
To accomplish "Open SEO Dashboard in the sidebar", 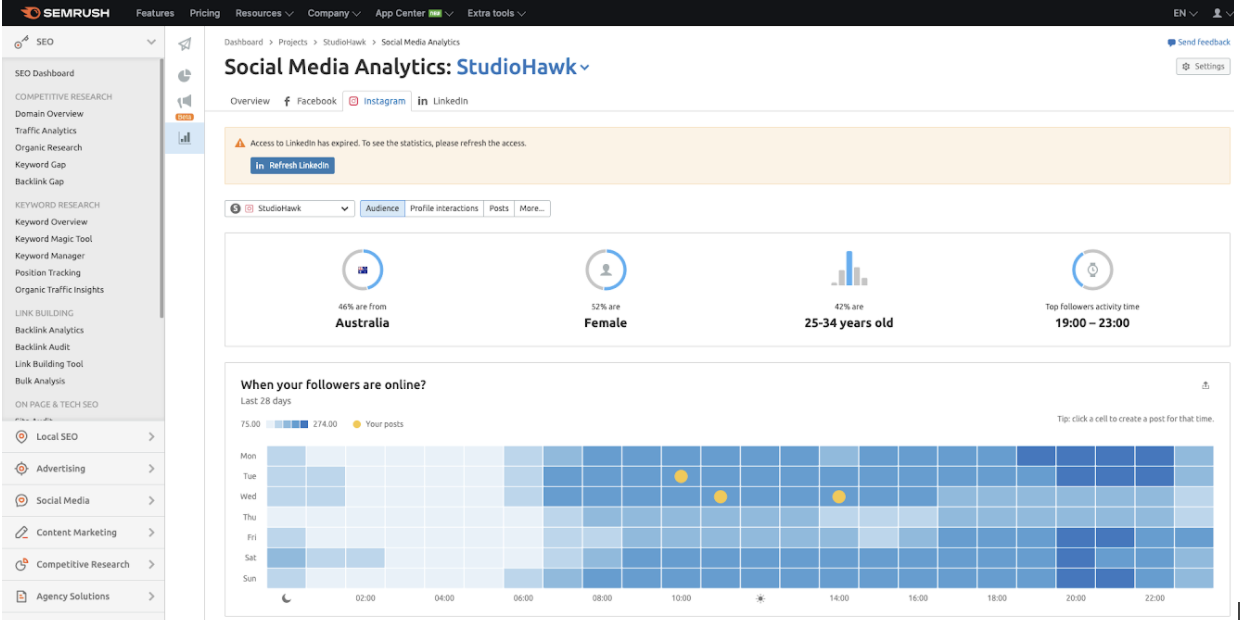I will point(45,74).
